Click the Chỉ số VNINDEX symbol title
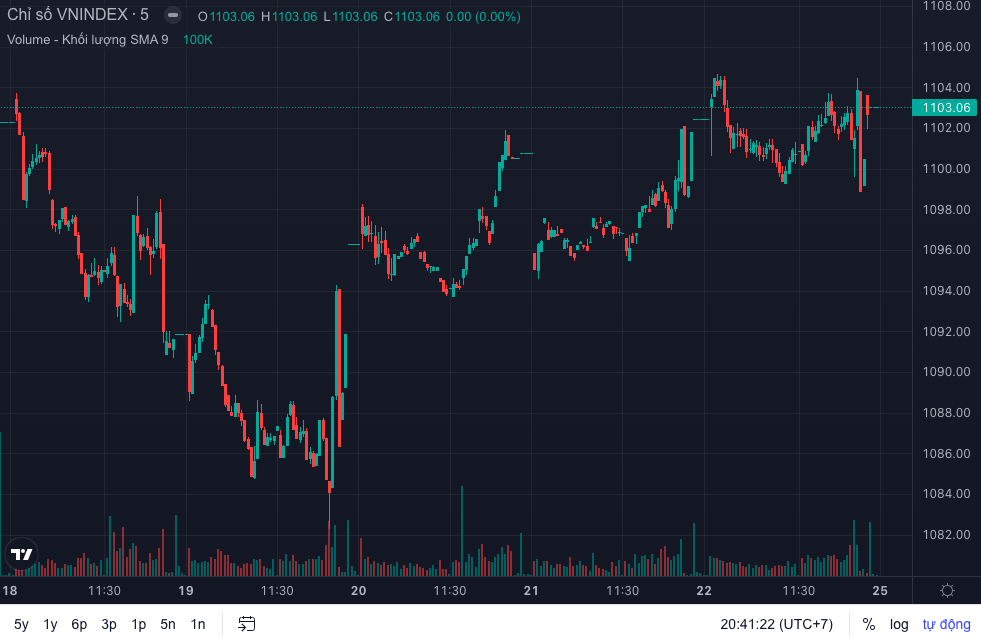This screenshot has height=642, width=981. [78, 15]
